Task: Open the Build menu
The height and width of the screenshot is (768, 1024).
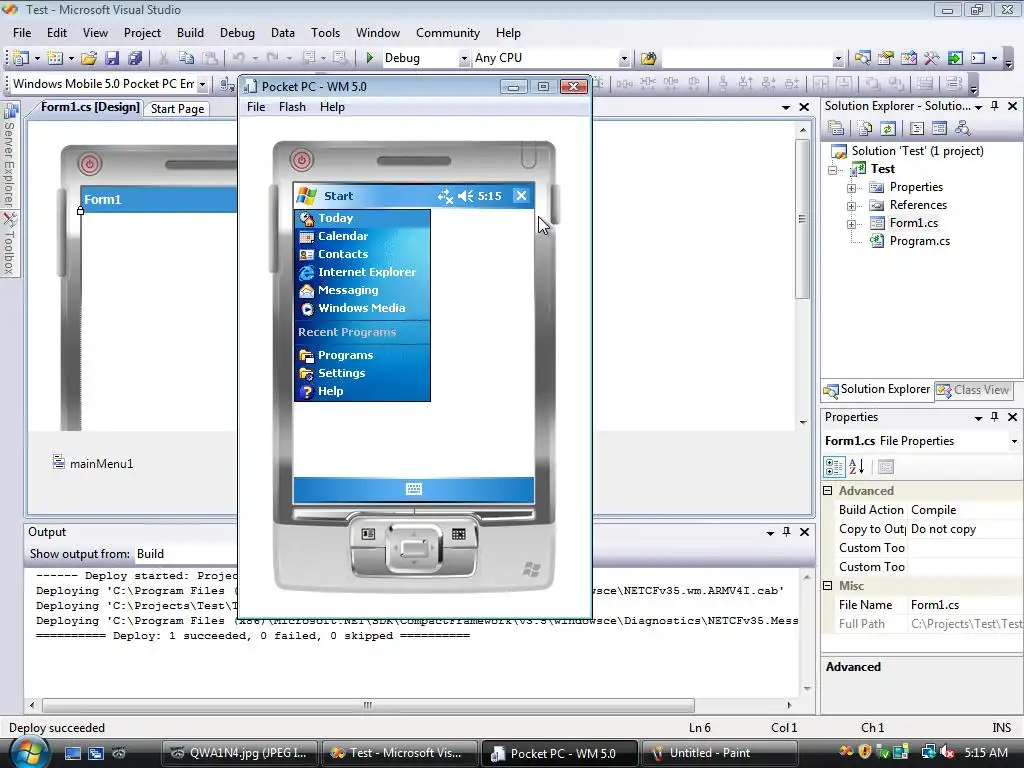Action: coord(190,33)
